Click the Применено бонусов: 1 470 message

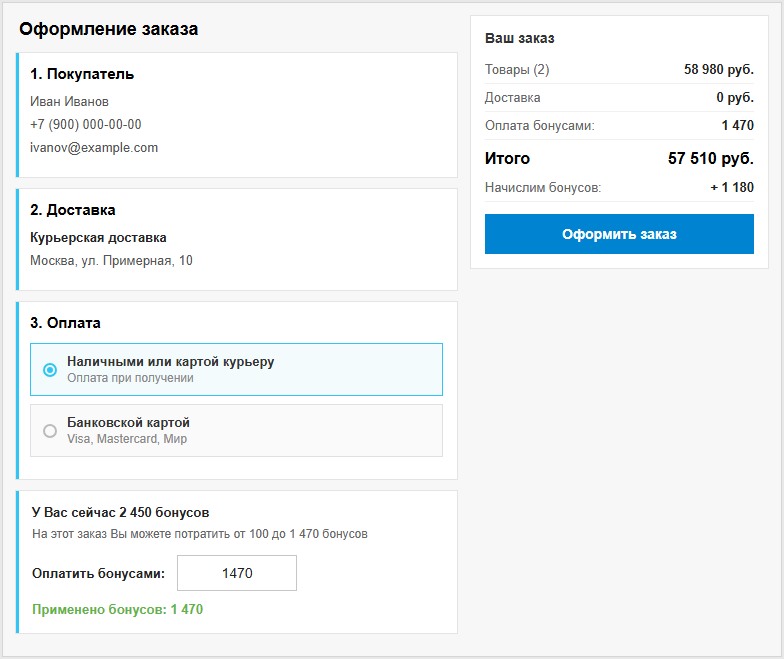(118, 610)
